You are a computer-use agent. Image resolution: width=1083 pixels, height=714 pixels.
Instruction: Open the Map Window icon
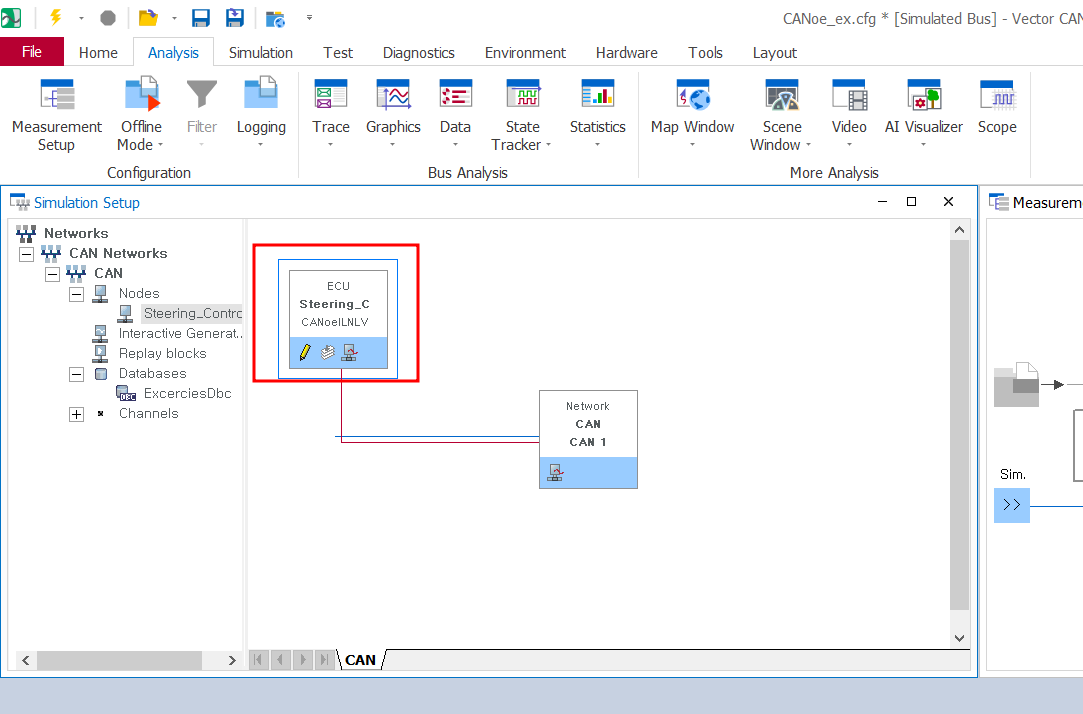click(x=693, y=95)
